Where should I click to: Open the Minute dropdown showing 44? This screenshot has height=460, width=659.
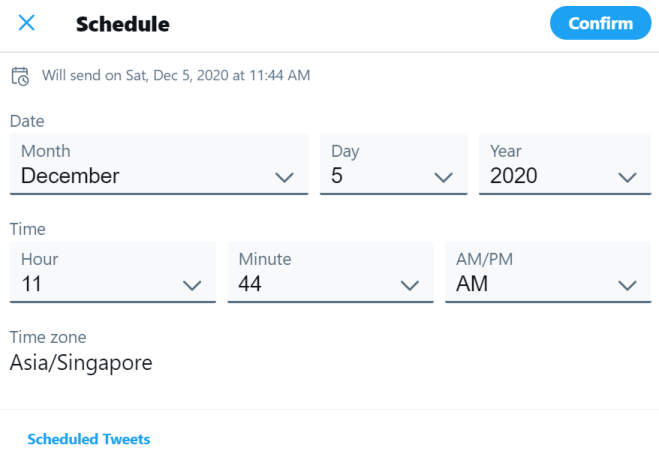[330, 272]
